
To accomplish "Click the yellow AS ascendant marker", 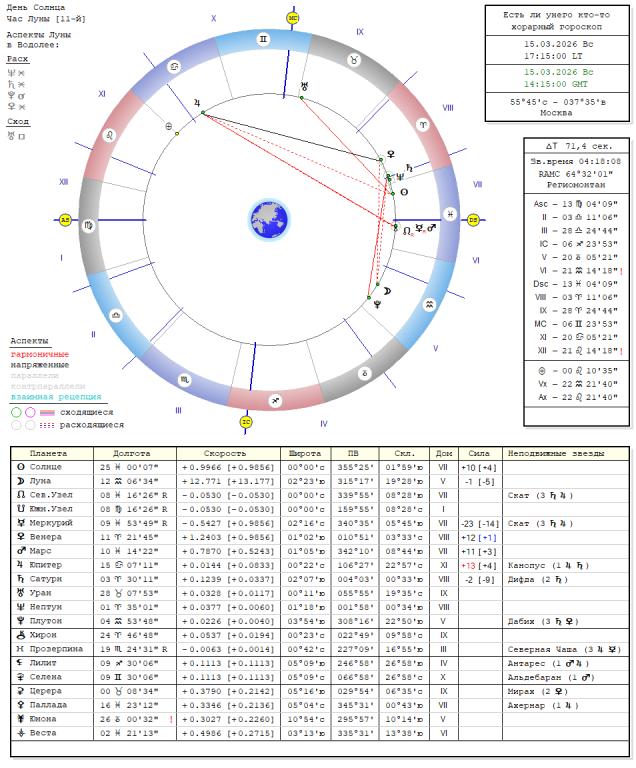I will click(x=66, y=220).
